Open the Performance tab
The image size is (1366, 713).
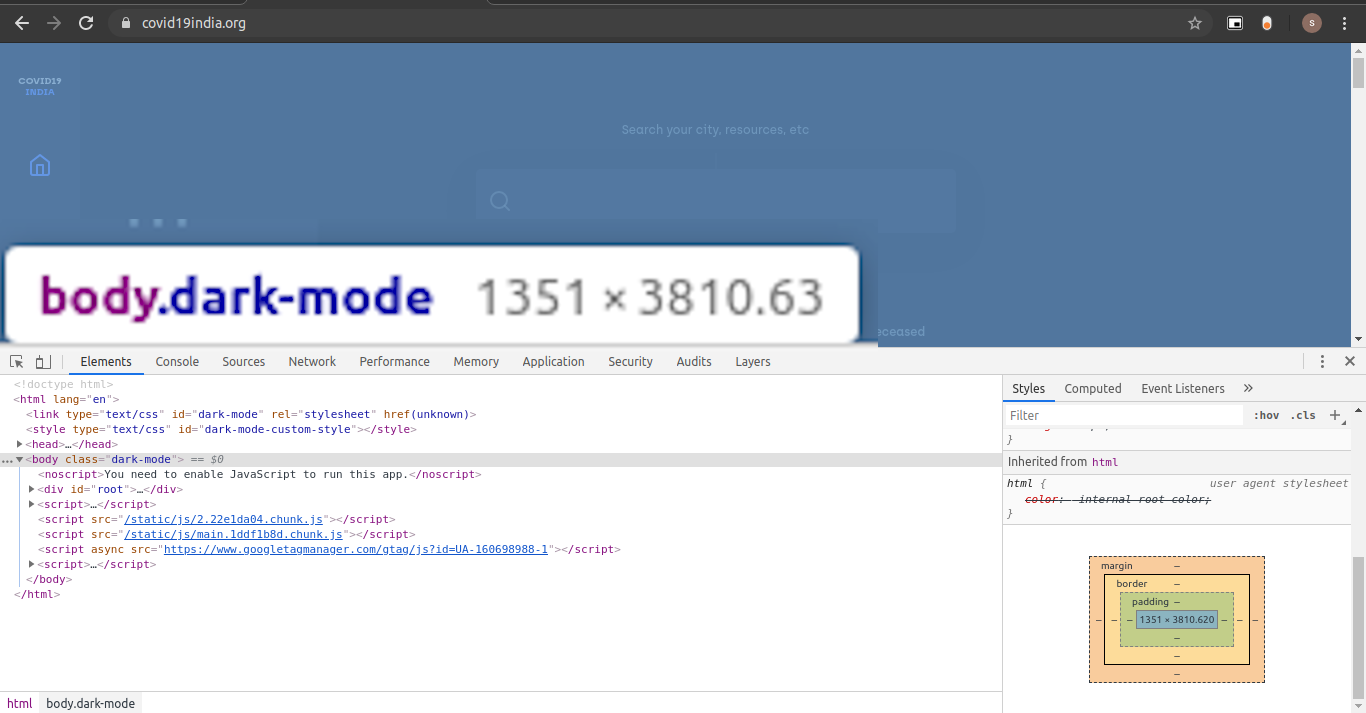point(395,362)
